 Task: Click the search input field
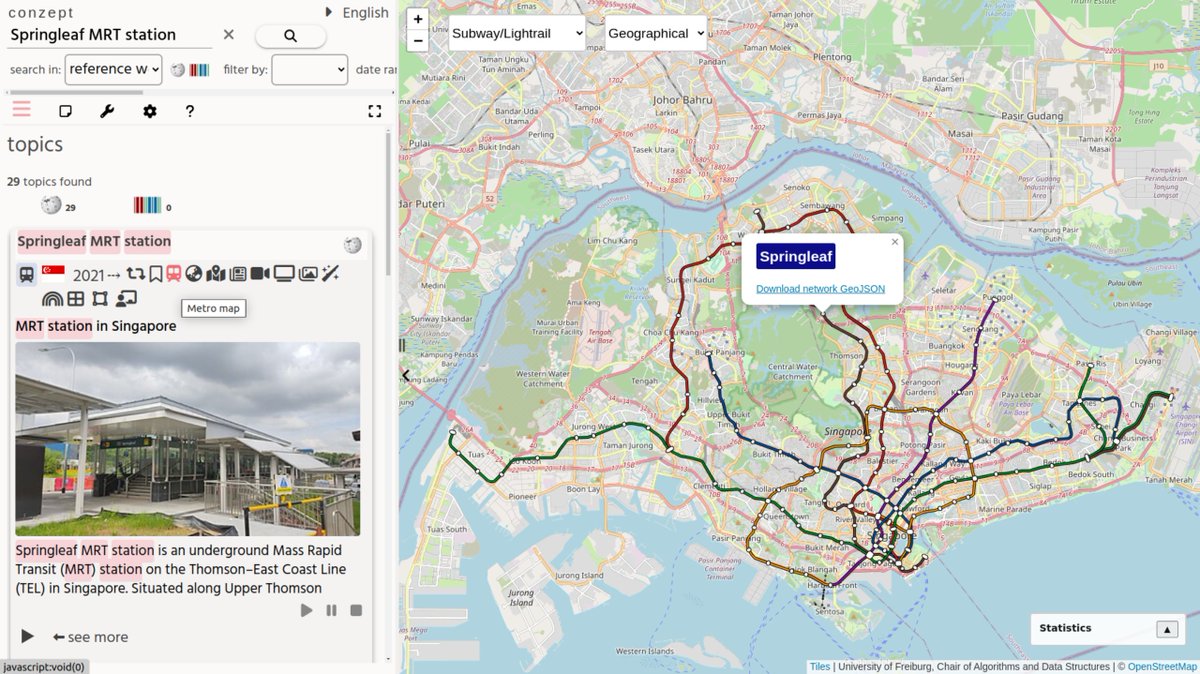coord(110,35)
